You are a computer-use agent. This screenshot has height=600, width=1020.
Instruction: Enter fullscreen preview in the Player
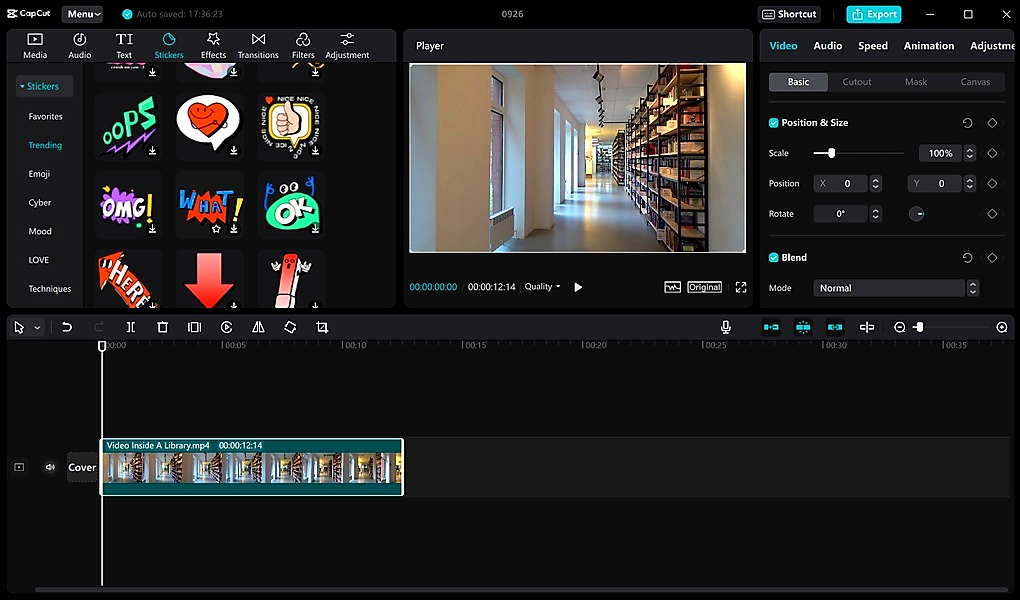pos(741,287)
